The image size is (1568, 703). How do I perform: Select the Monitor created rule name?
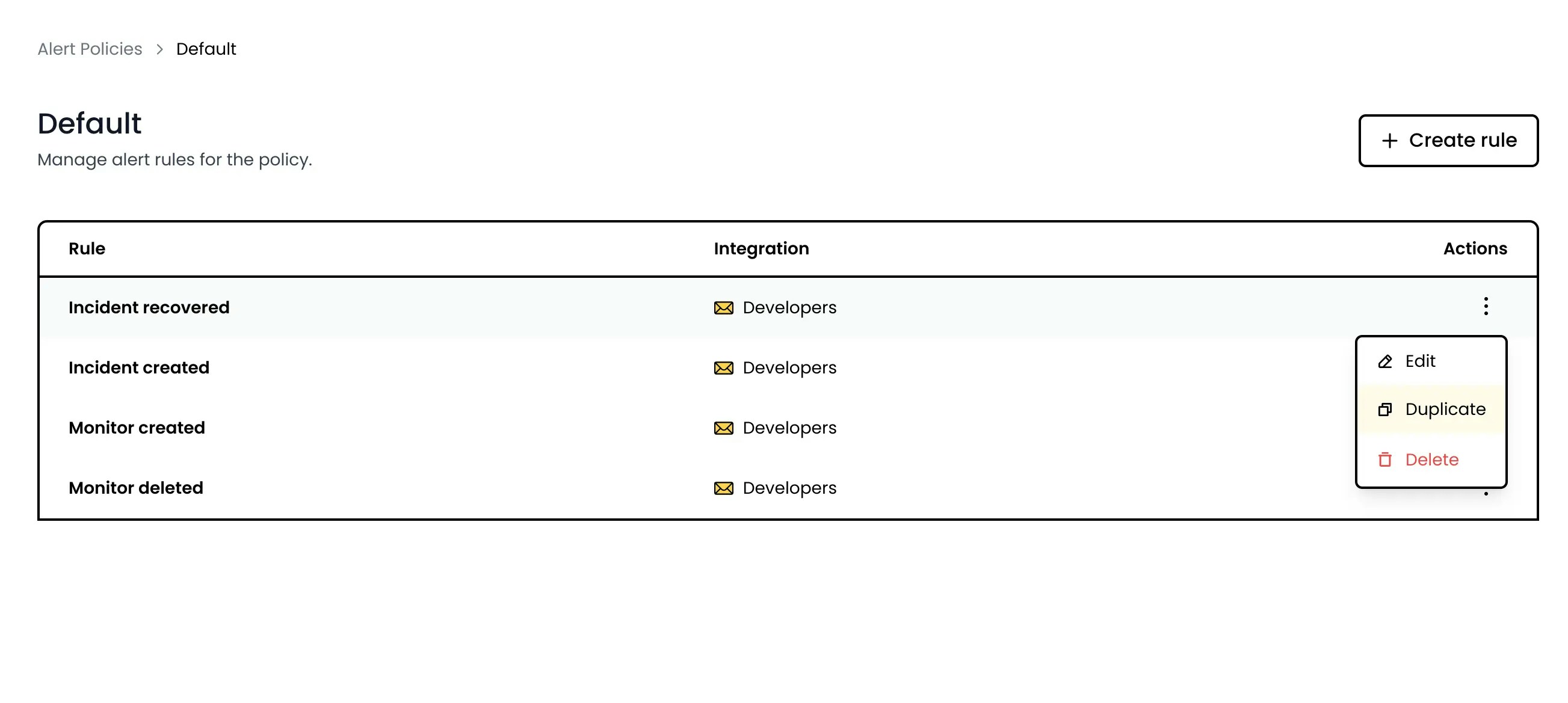click(x=137, y=428)
